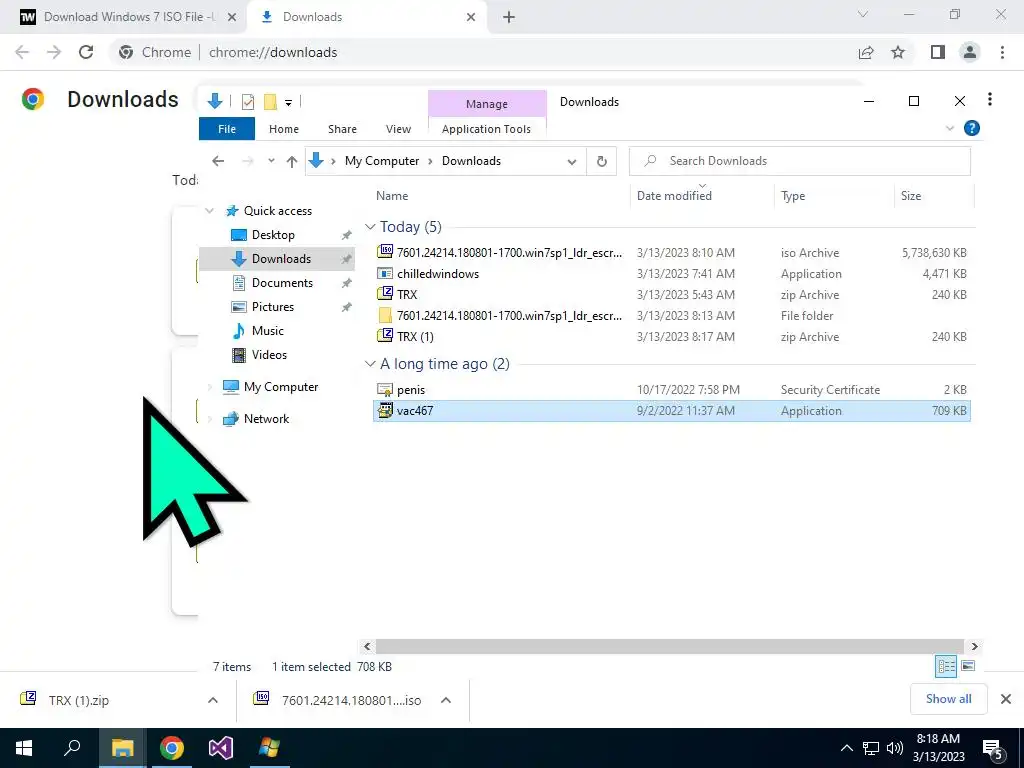Viewport: 1024px width, 768px height.
Task: Open TRX (1).zip download options arrow
Action: click(x=213, y=700)
